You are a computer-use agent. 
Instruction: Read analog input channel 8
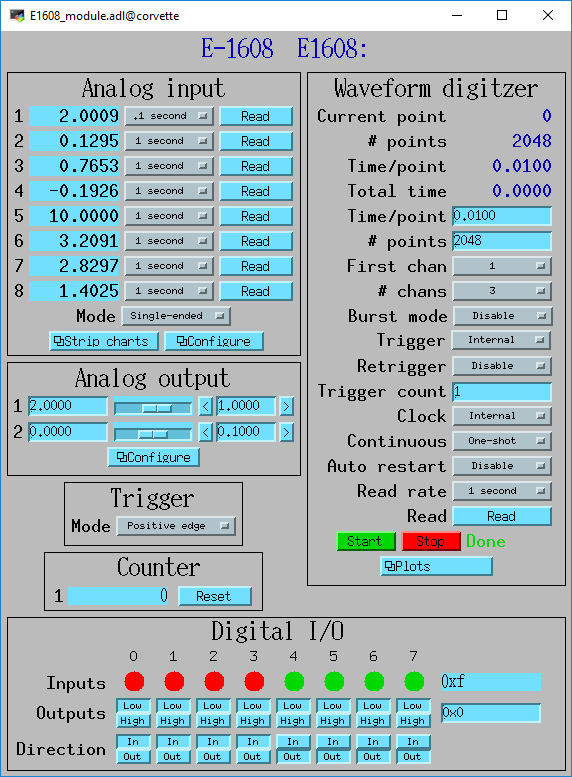[x=256, y=291]
